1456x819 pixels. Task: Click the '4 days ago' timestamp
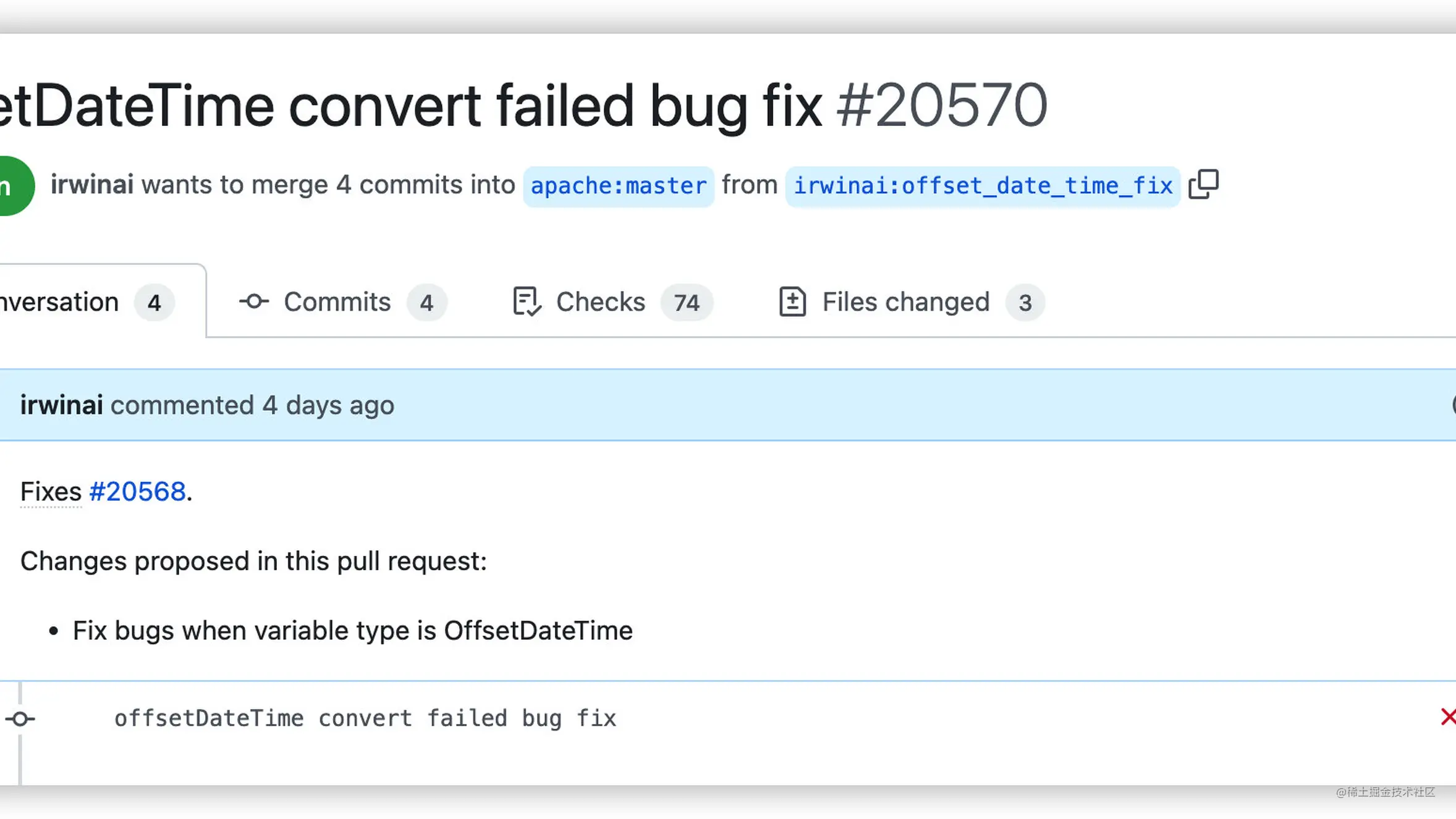(328, 405)
